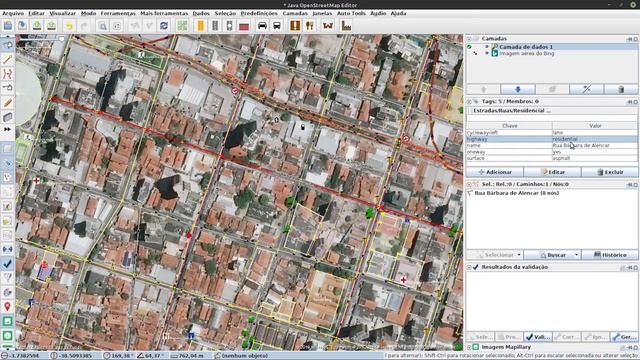Open the Predefinições menu
The image size is (640, 360).
click(259, 13)
